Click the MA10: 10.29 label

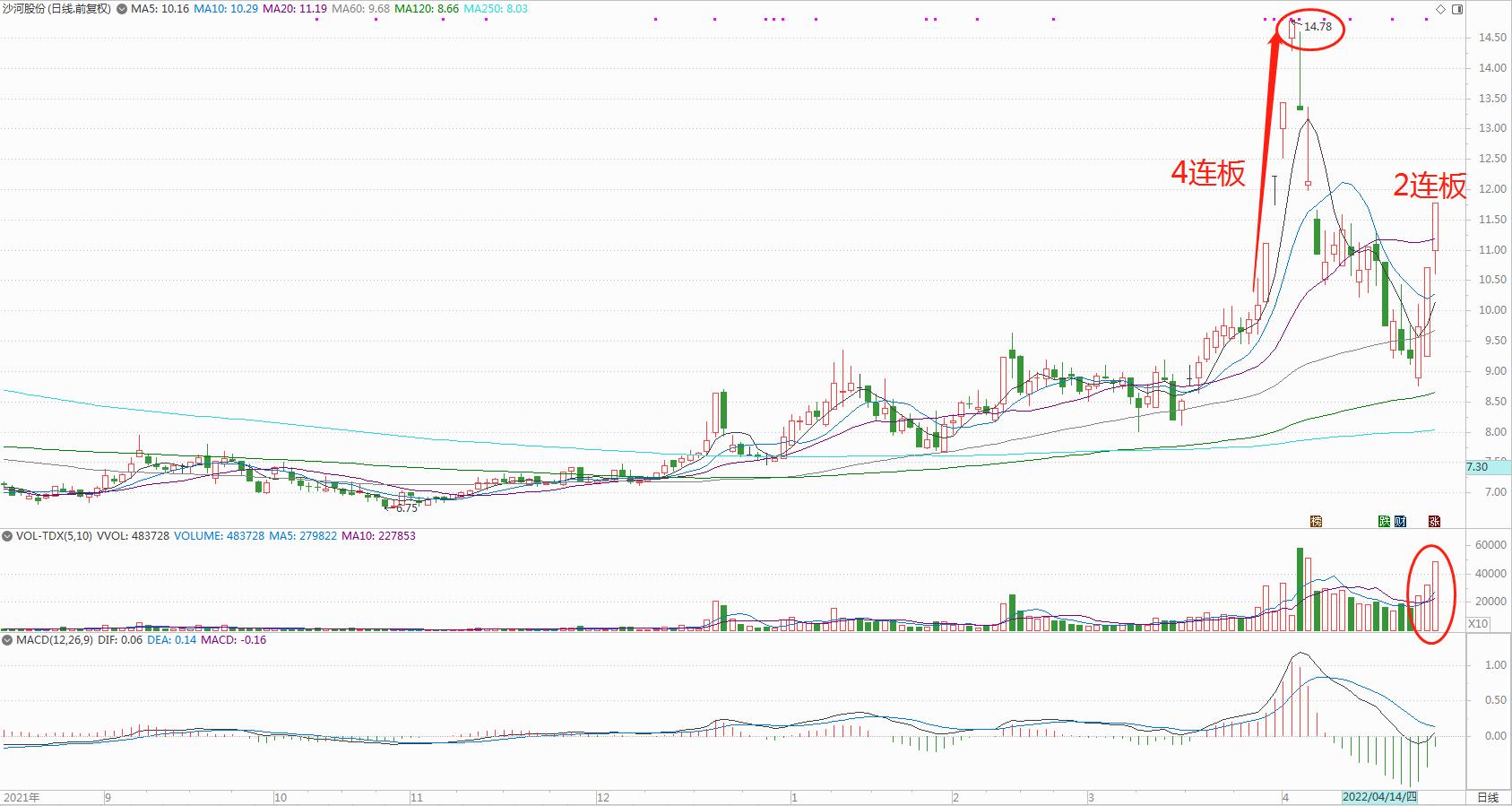226,9
